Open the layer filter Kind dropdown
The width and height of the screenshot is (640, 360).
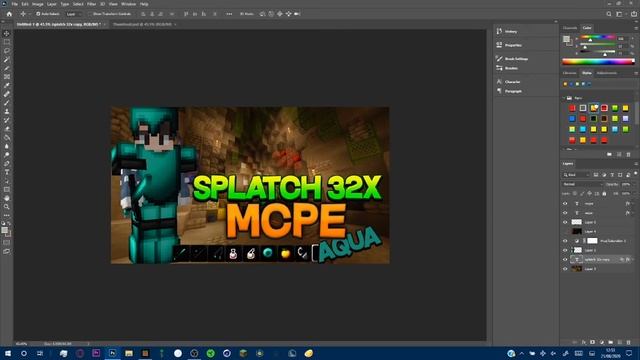[x=576, y=175]
